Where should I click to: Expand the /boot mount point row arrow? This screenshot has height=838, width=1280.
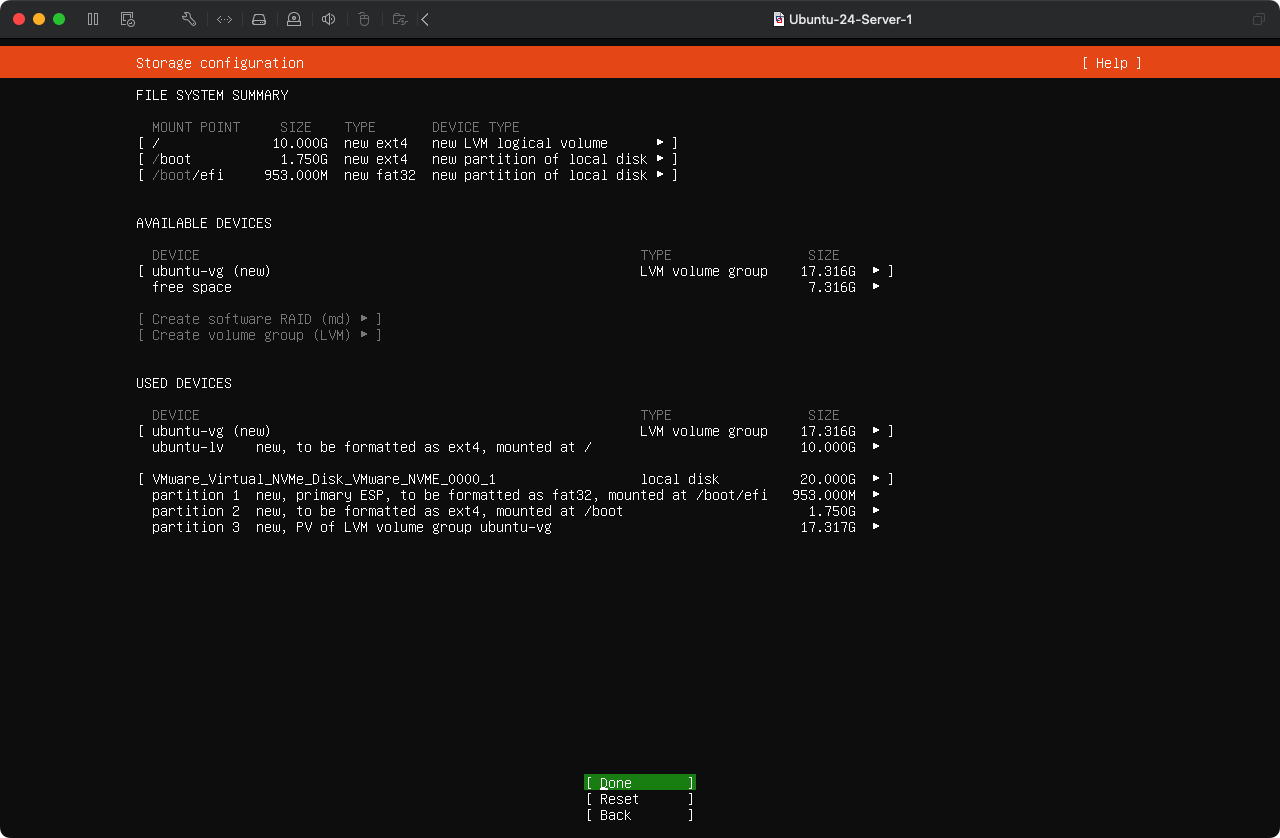pyautogui.click(x=660, y=159)
